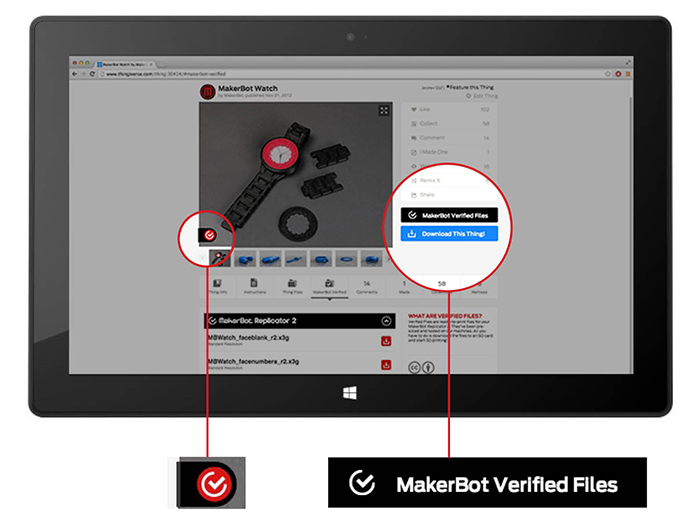
Task: Click the attribution person license icon
Action: [428, 367]
